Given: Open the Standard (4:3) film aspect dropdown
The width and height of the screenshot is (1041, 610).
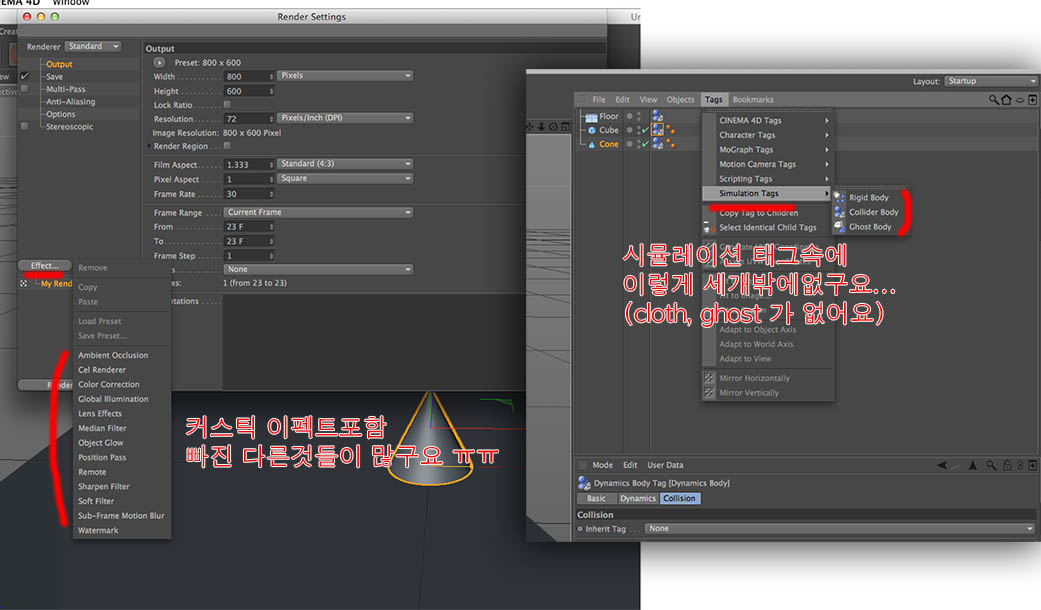Looking at the screenshot, I should pyautogui.click(x=345, y=163).
